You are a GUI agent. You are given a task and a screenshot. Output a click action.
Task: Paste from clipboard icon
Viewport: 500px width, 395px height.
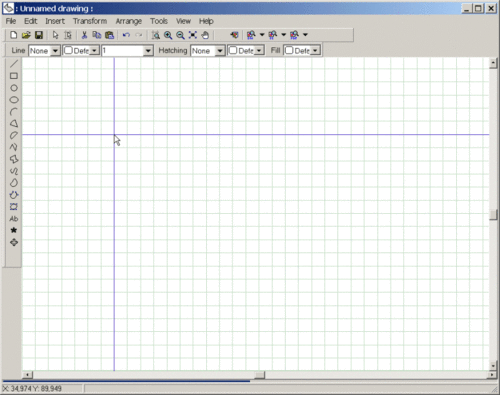[109, 35]
